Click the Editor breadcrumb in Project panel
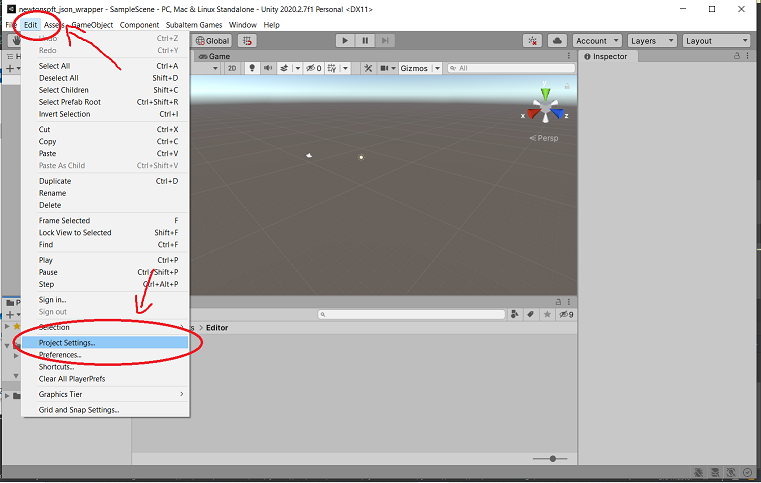The image size is (761, 483). [x=217, y=328]
